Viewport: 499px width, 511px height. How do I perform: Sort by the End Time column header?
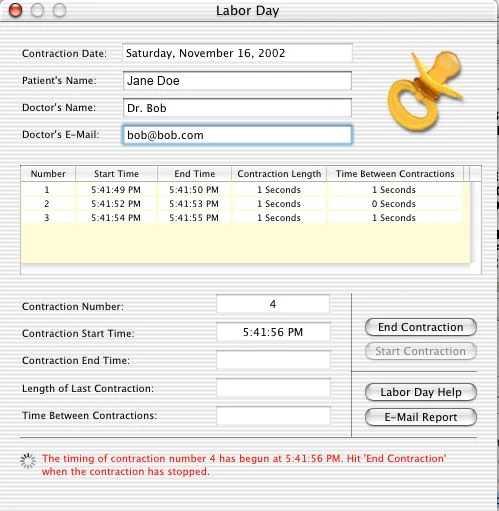[x=194, y=174]
